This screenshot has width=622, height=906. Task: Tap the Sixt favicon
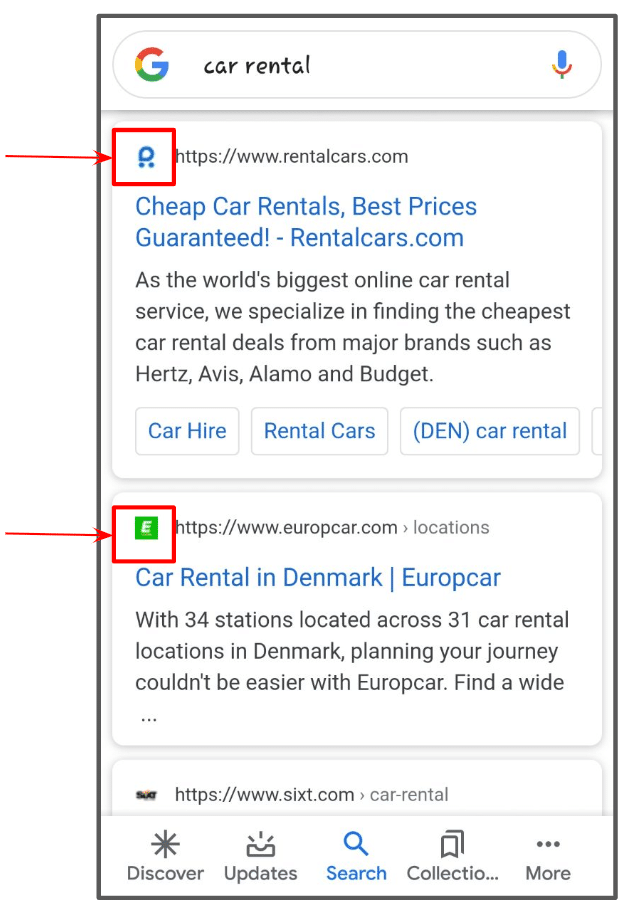146,795
